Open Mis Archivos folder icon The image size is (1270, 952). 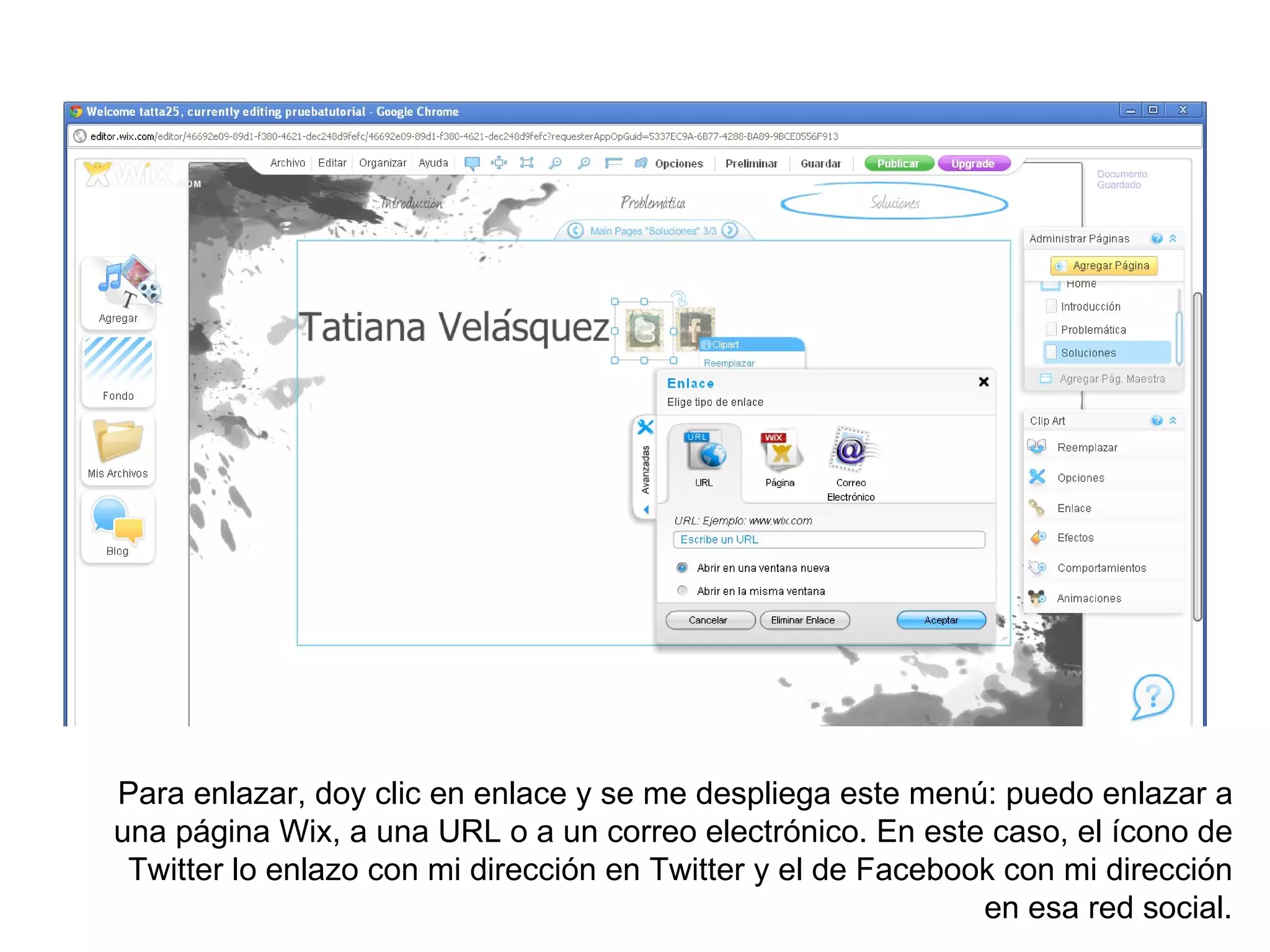(x=118, y=449)
